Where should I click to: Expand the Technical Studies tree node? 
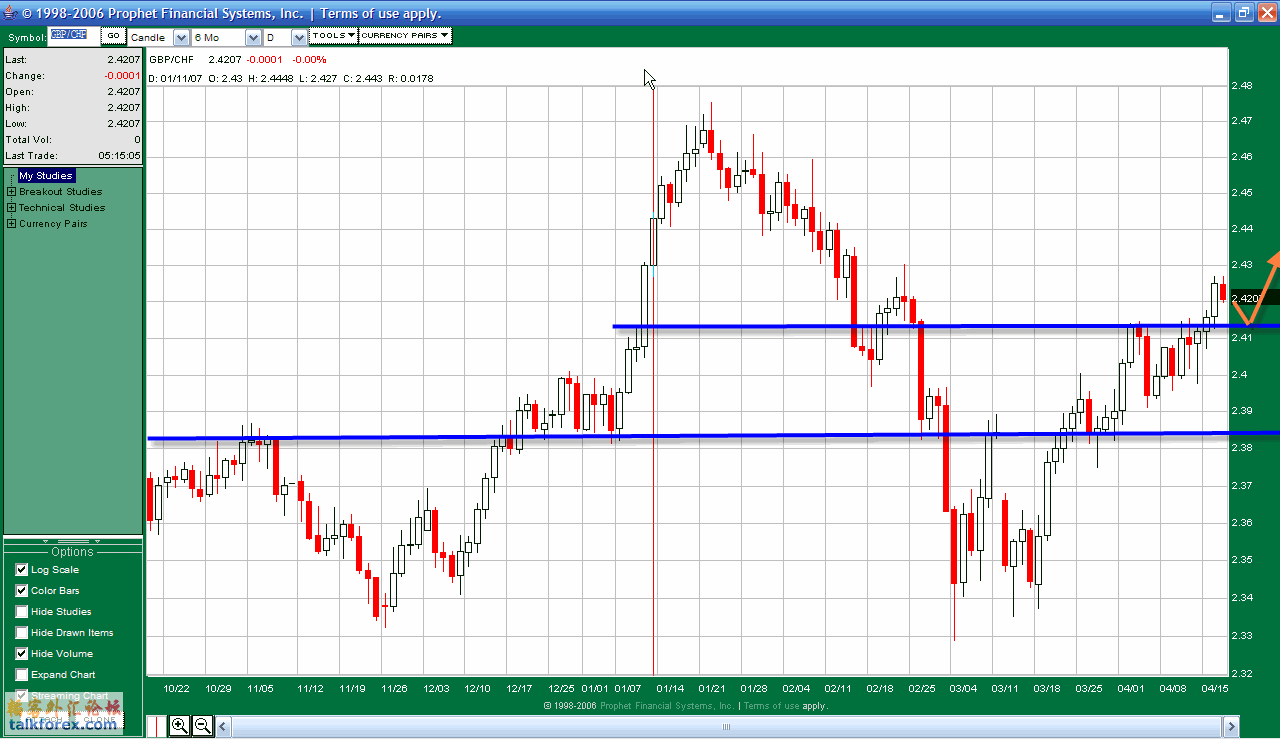(x=11, y=208)
